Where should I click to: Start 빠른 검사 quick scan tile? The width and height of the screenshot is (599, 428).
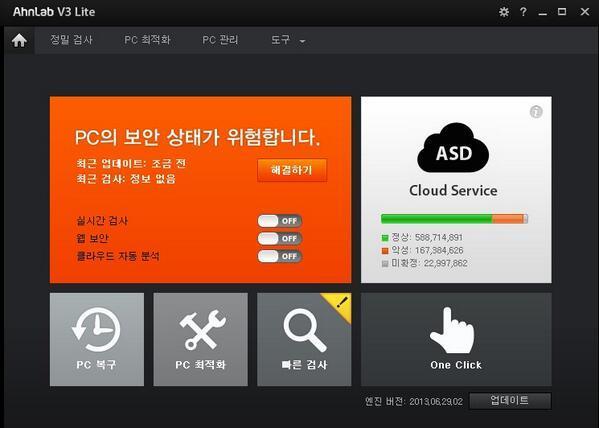304,339
